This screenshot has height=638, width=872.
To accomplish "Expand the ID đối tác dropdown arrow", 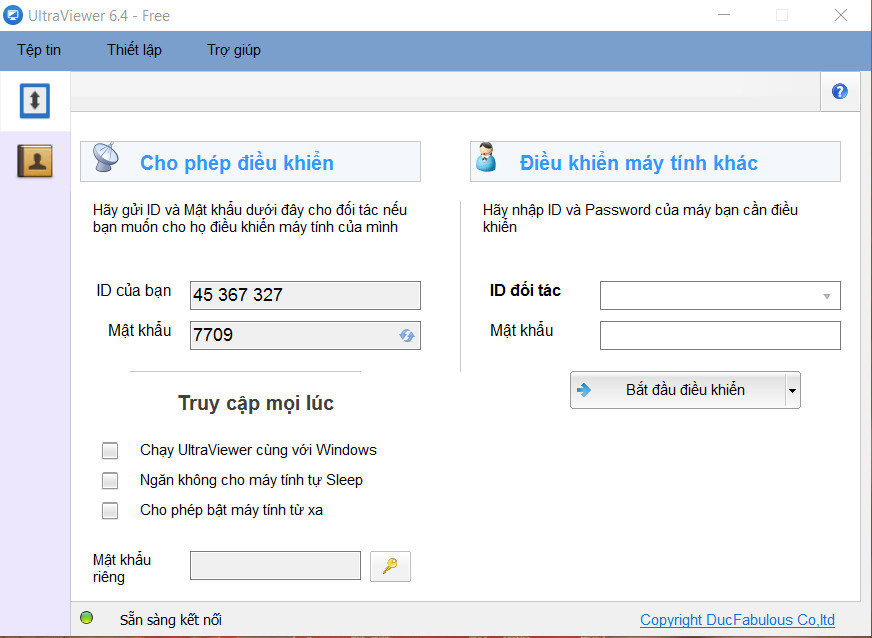I will pos(826,296).
